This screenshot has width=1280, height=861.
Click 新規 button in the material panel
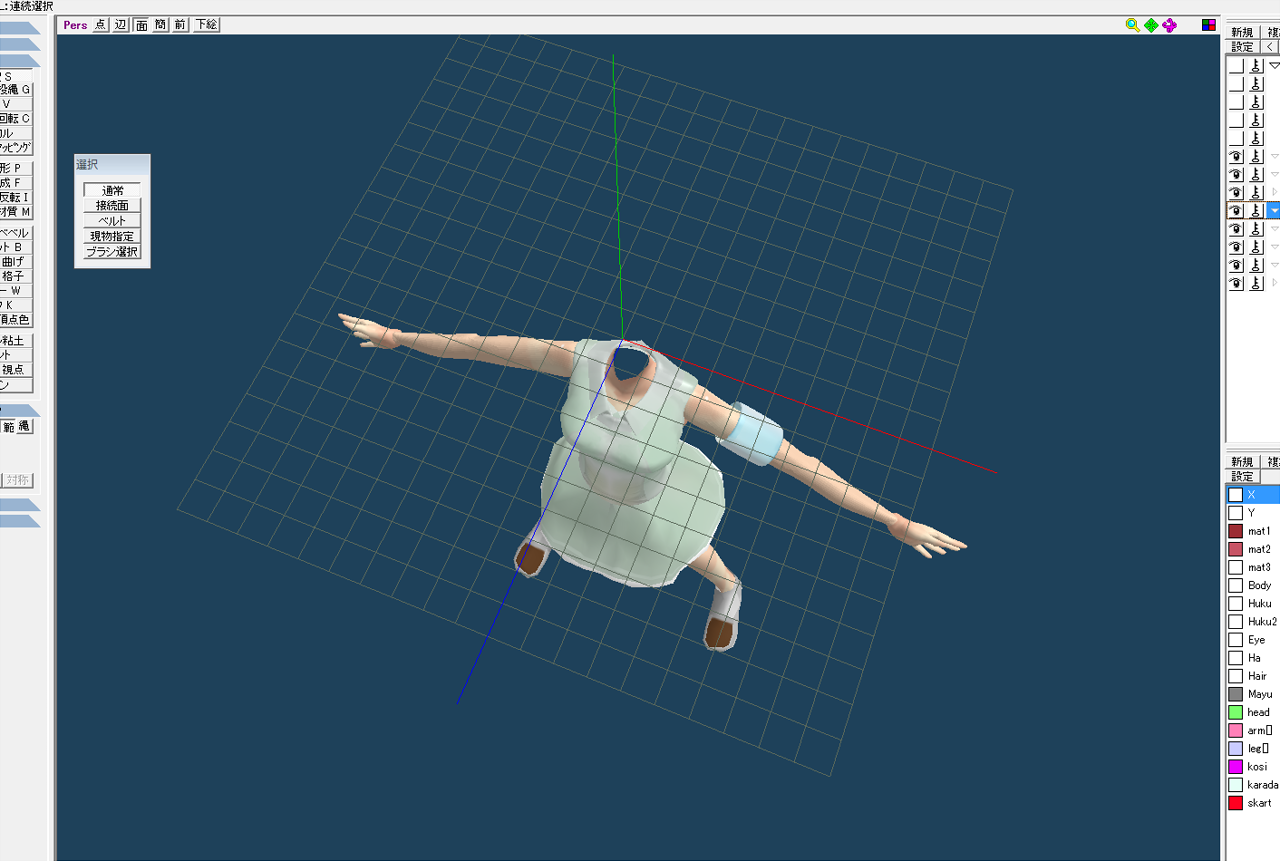(x=1242, y=462)
